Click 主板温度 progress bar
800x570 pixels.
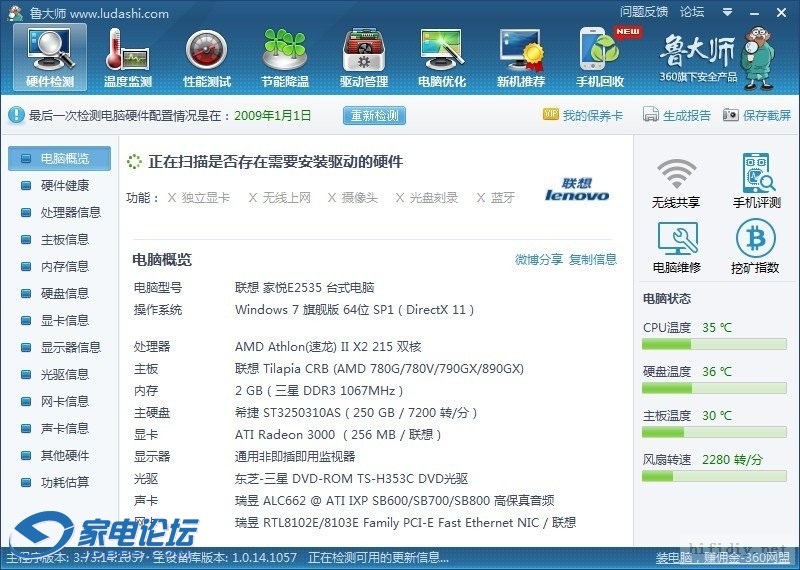[x=714, y=433]
